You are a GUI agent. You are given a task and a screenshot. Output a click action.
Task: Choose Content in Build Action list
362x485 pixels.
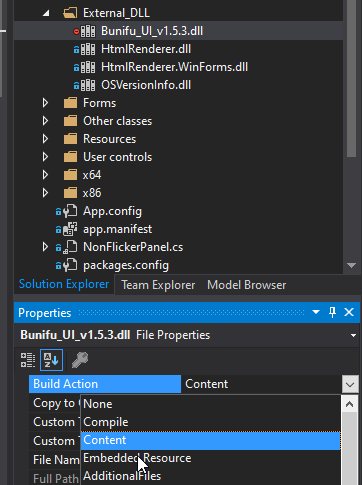pos(211,440)
